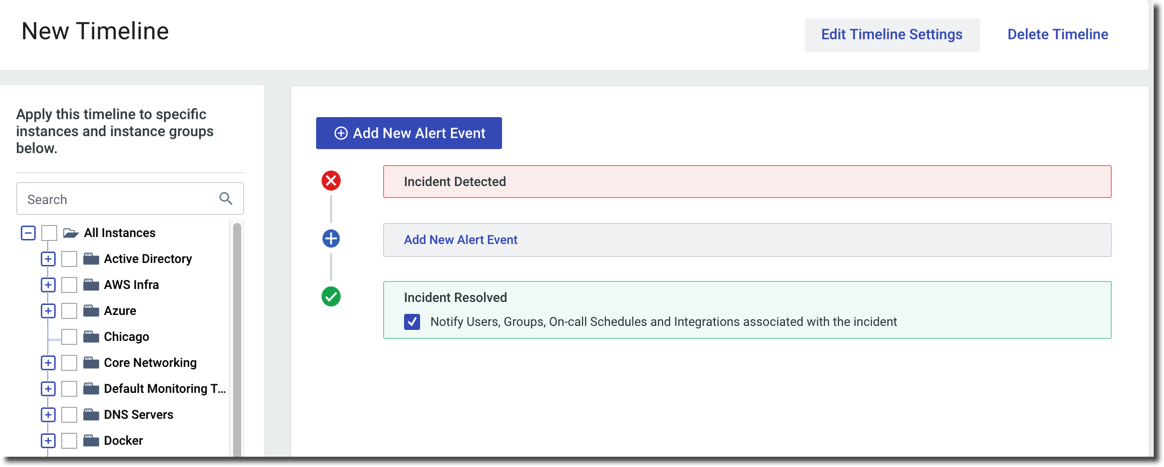1164x467 pixels.
Task: Click the search magnifier icon
Action: click(x=226, y=199)
